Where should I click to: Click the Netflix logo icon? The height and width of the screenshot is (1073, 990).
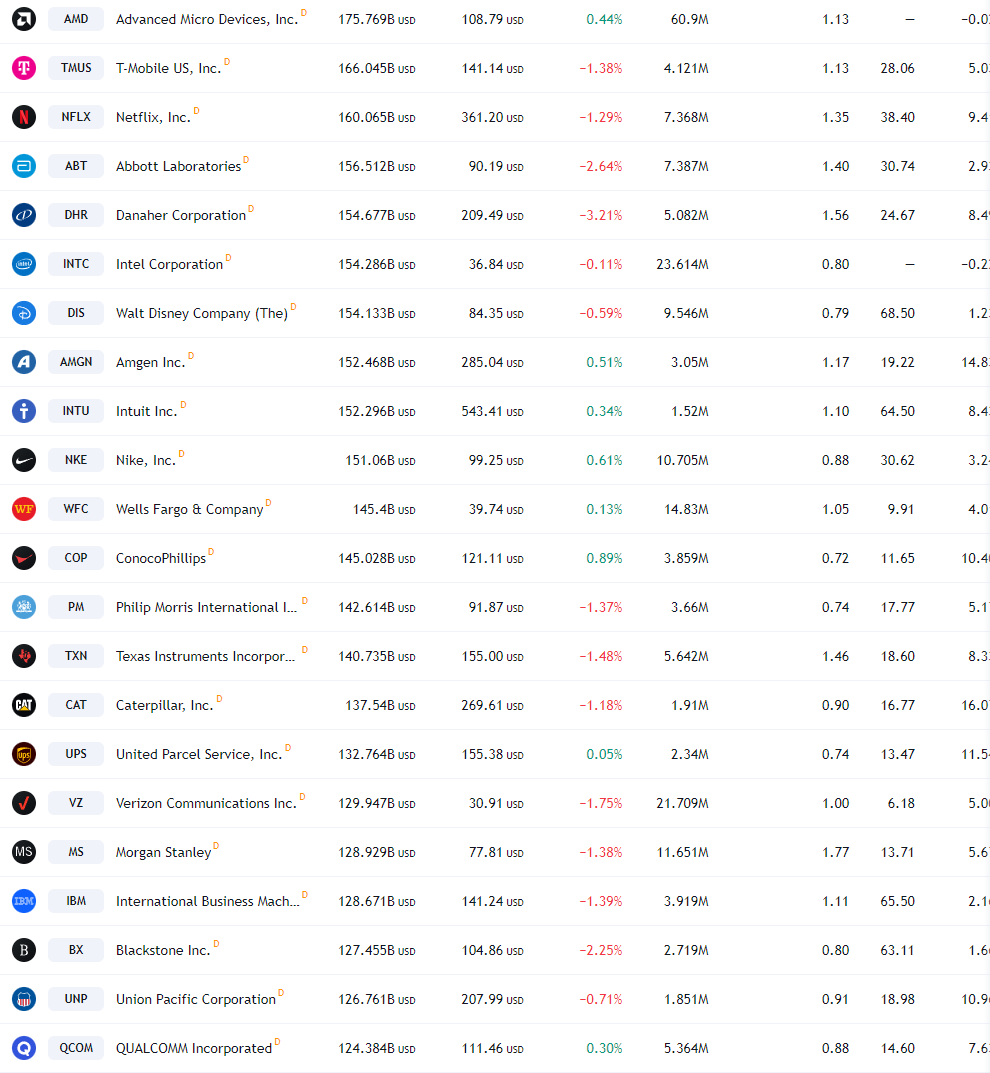click(x=24, y=117)
